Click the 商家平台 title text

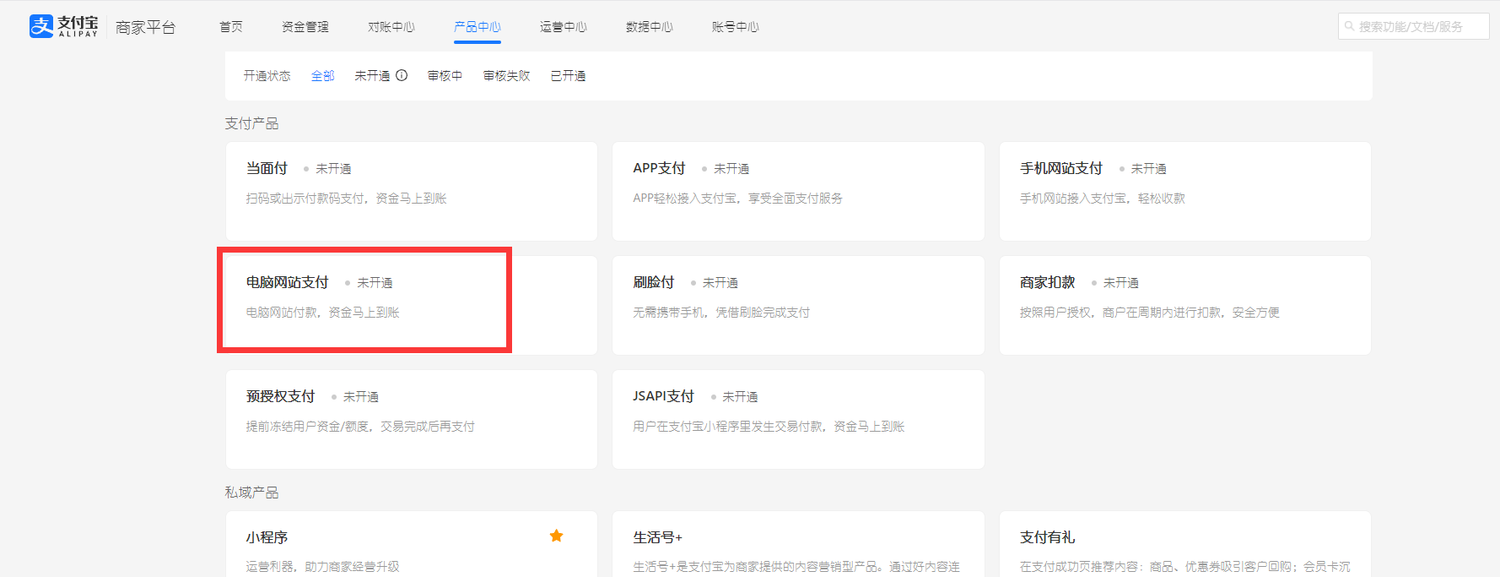[146, 27]
